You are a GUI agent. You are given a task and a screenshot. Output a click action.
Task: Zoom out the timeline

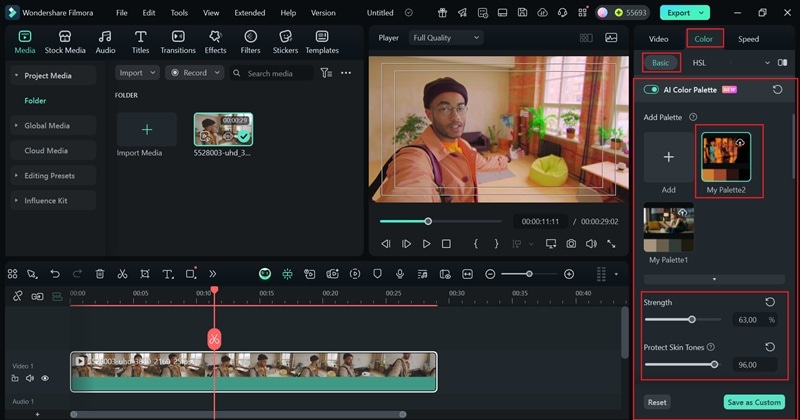pos(490,274)
